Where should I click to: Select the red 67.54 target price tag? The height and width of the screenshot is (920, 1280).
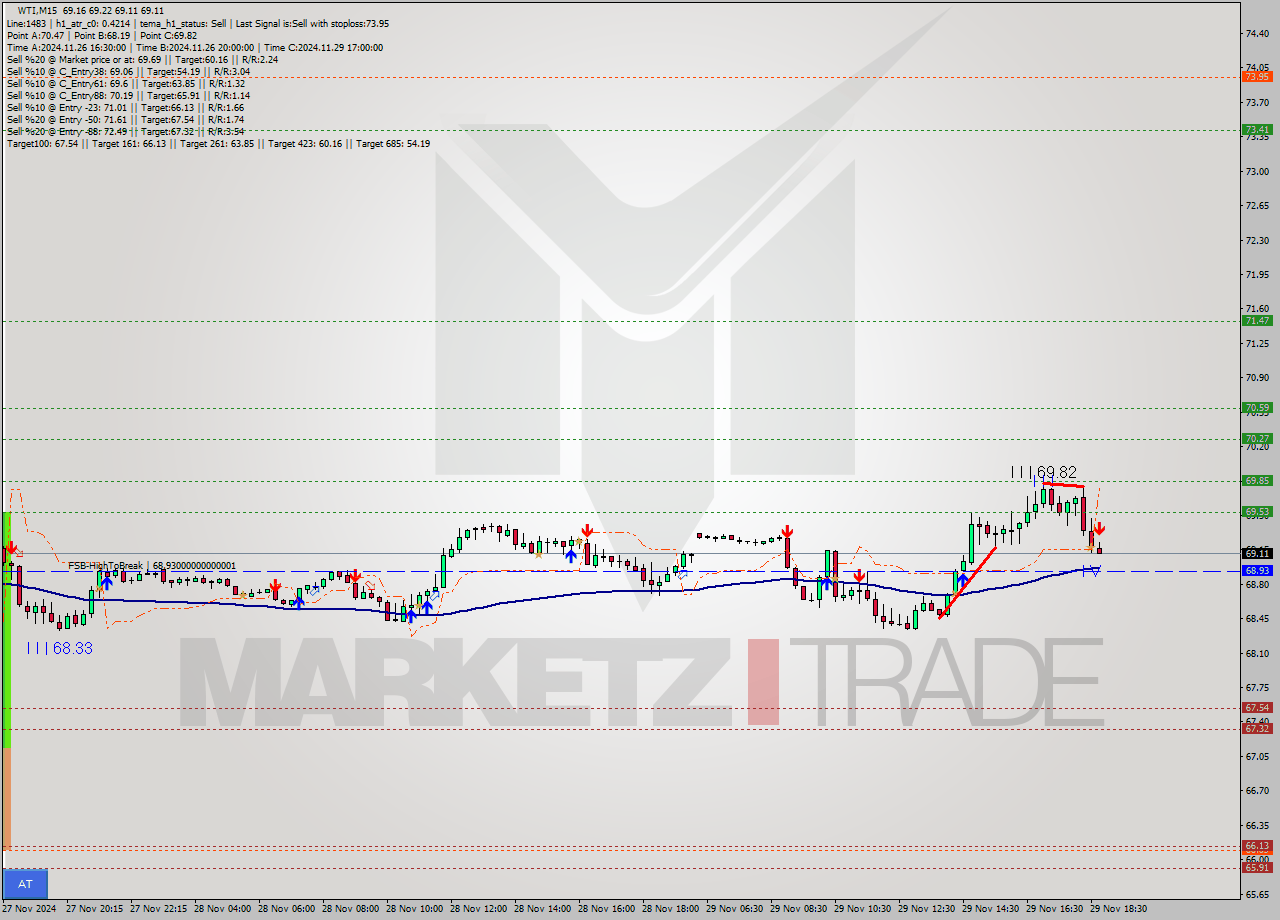click(1257, 708)
